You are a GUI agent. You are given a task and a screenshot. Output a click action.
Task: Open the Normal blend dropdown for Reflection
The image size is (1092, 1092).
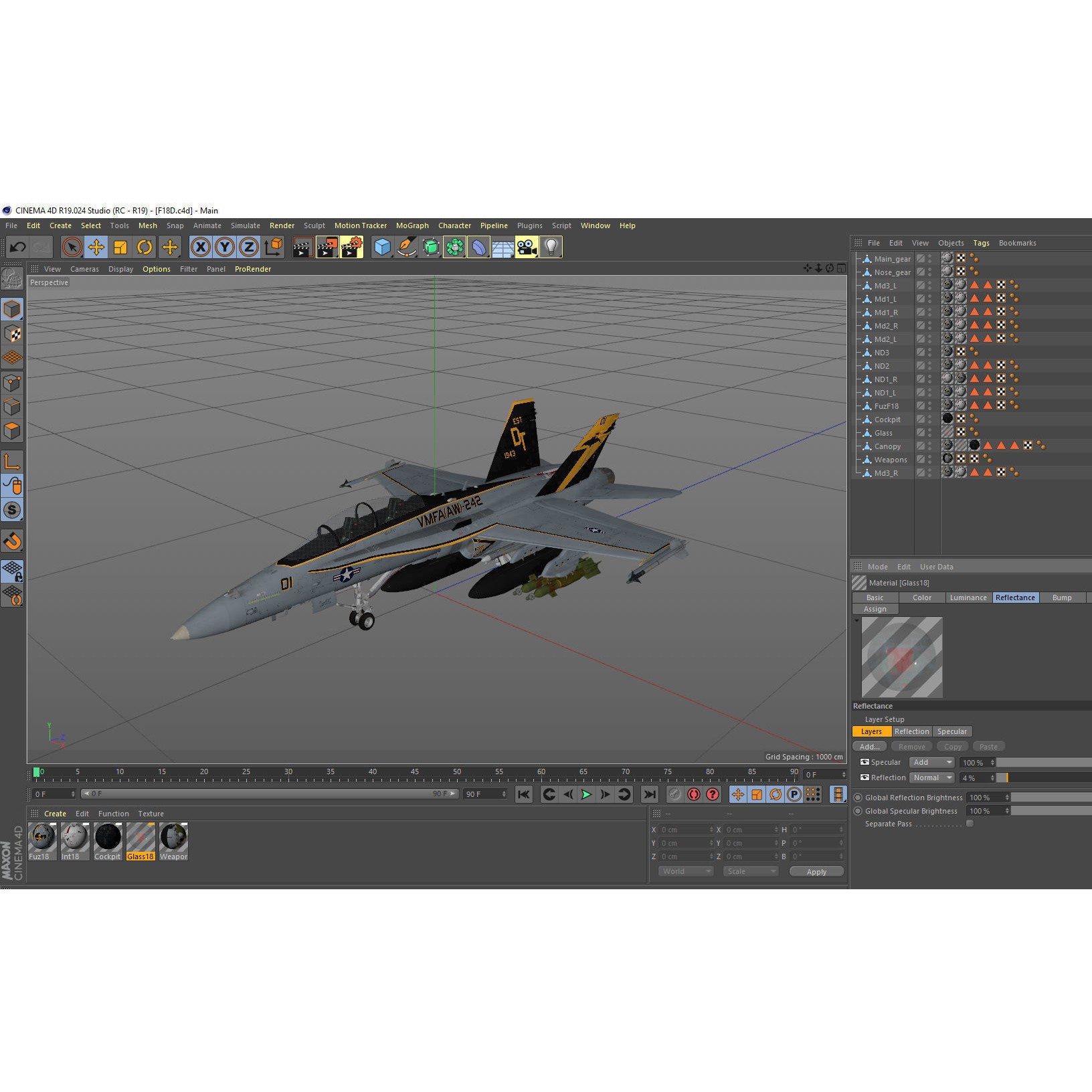tap(931, 778)
